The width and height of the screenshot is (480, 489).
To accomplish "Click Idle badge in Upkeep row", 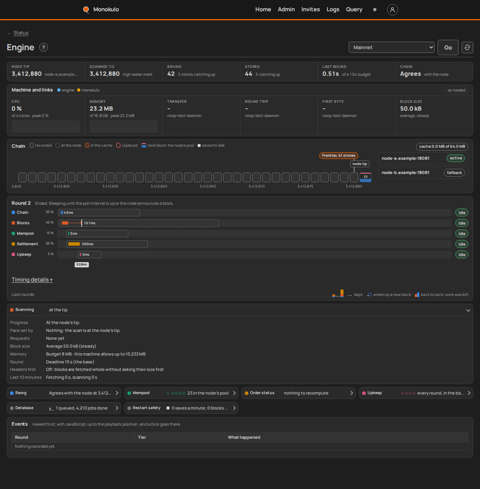I will click(x=462, y=255).
